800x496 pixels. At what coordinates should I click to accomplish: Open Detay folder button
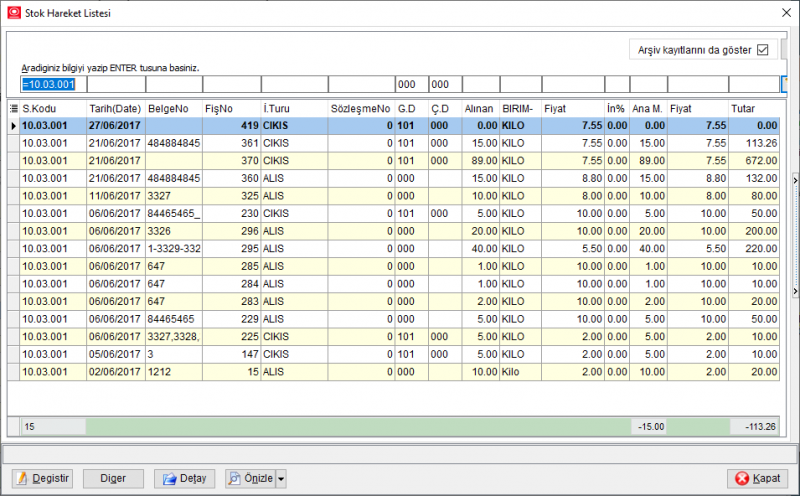pyautogui.click(x=185, y=478)
